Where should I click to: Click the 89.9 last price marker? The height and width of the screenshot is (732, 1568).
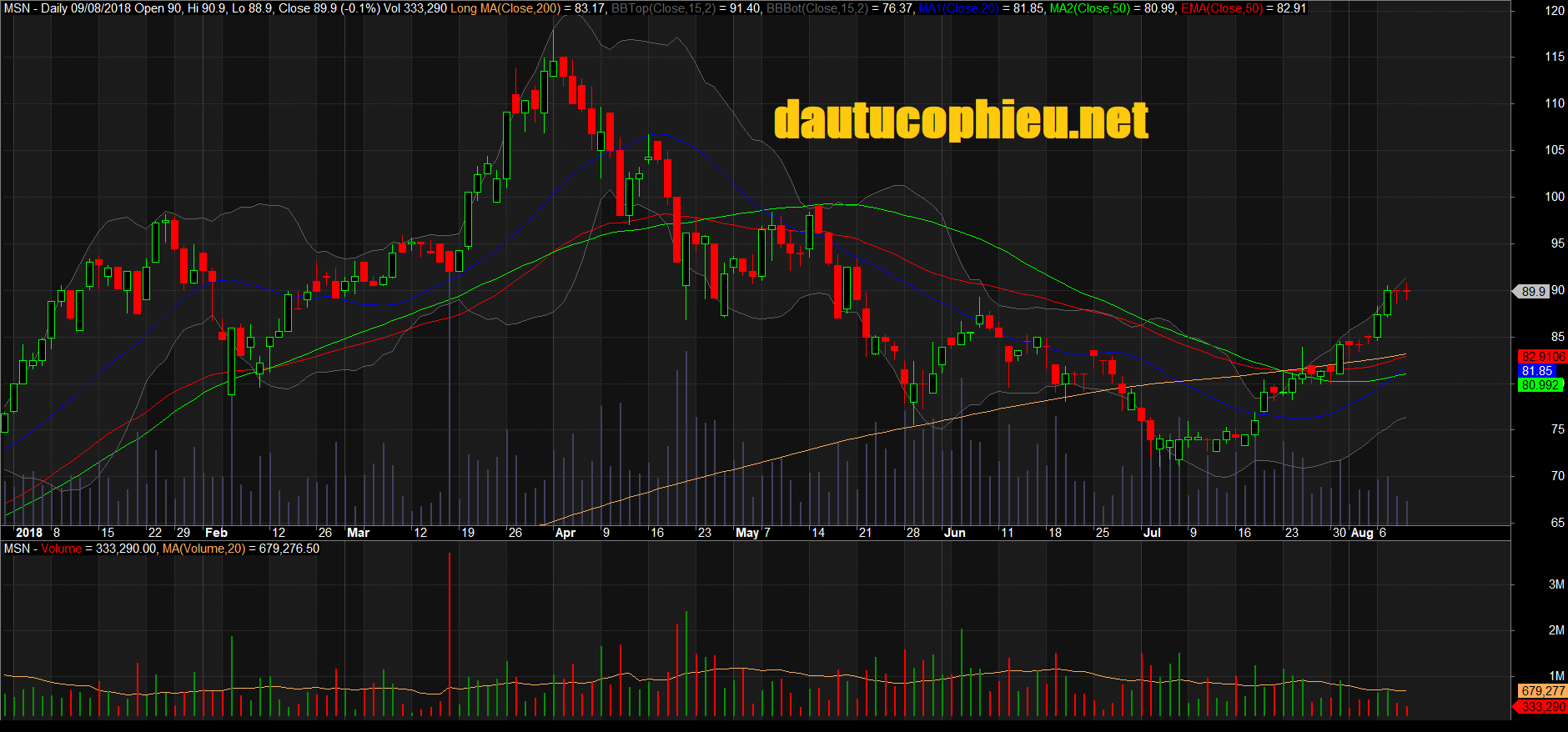(x=1531, y=292)
